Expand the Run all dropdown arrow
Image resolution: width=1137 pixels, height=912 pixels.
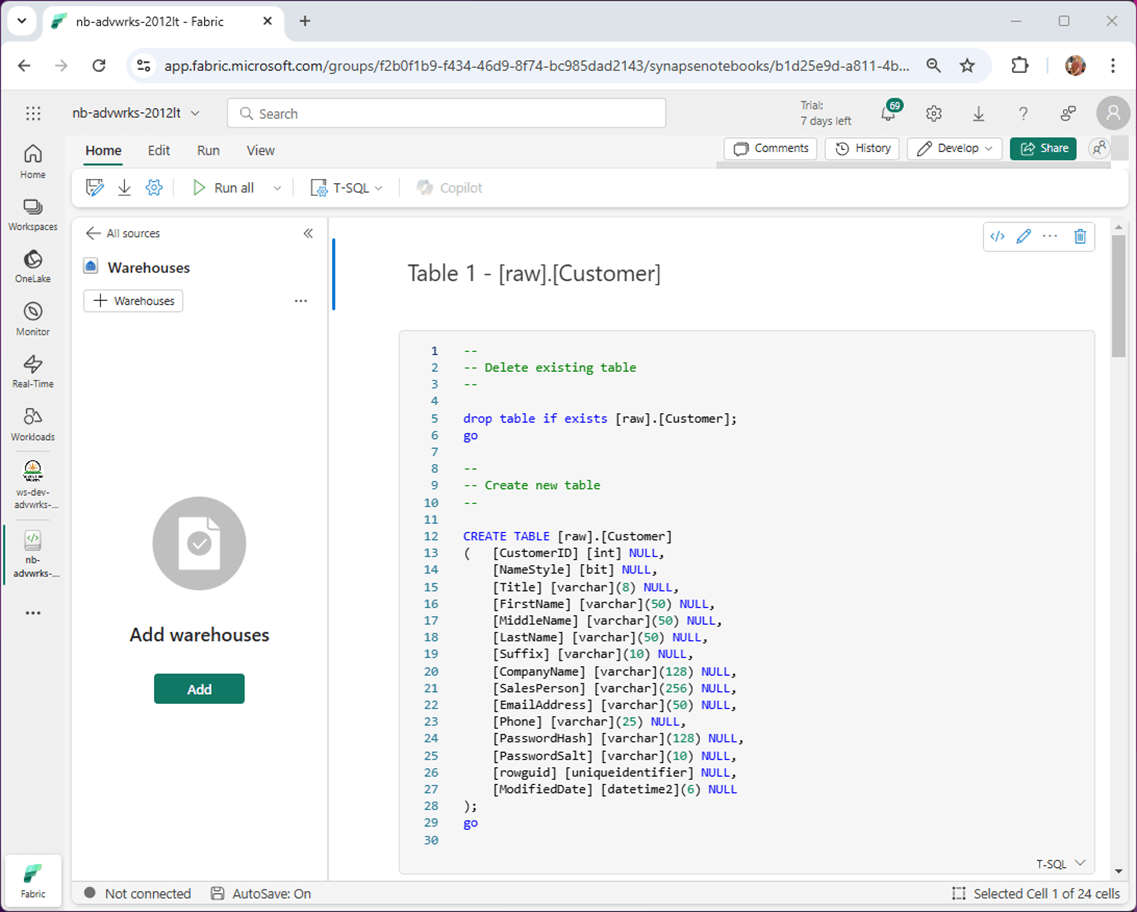click(277, 188)
